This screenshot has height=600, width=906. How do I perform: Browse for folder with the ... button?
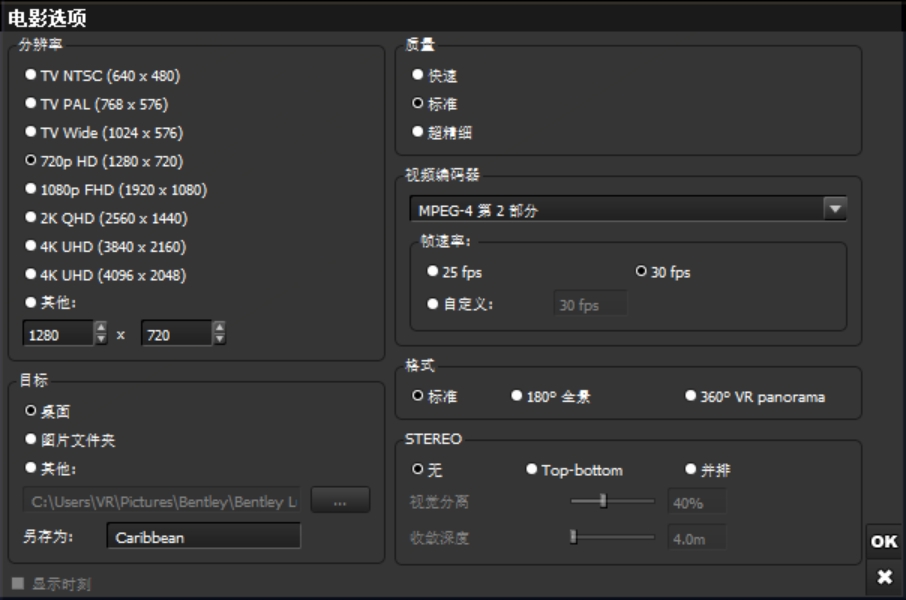click(x=340, y=500)
